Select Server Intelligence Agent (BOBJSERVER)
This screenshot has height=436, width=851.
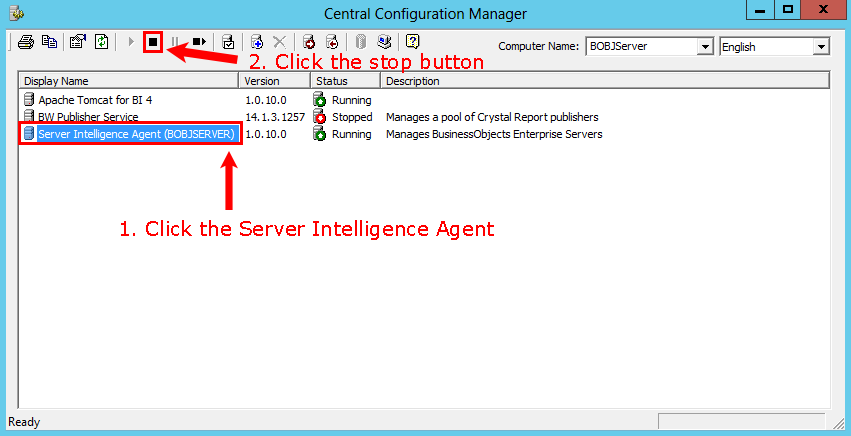click(x=136, y=134)
